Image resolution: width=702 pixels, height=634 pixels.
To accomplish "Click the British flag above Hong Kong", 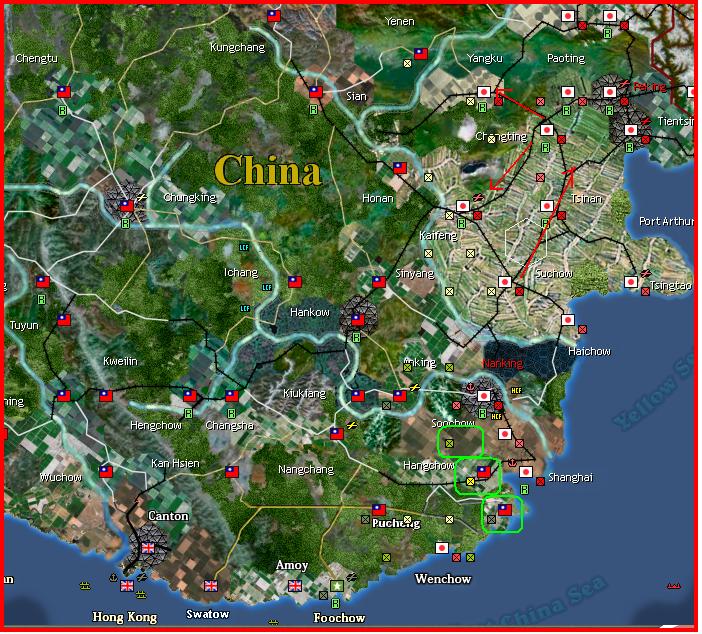I will [127, 585].
